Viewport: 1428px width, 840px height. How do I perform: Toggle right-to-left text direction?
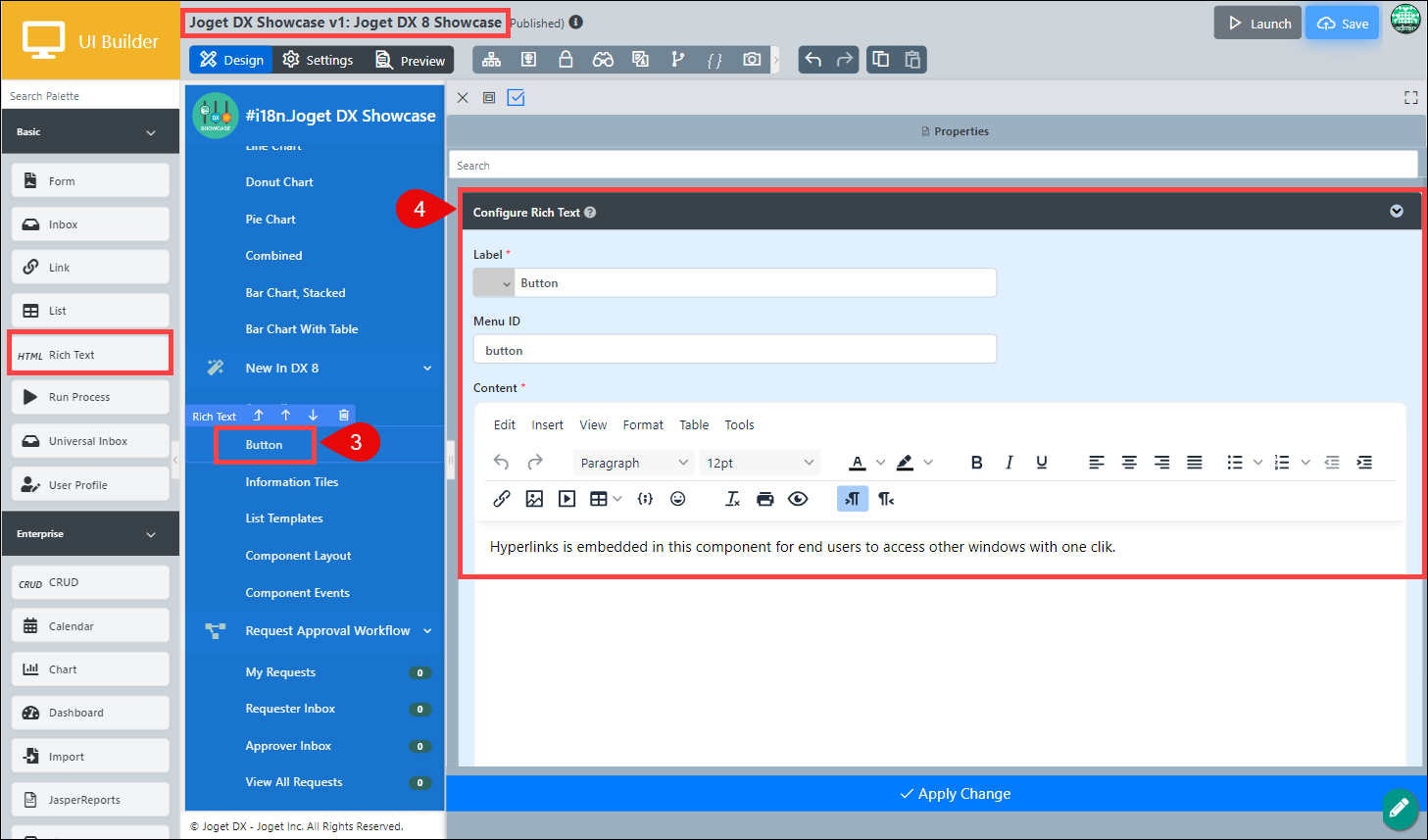coord(886,499)
